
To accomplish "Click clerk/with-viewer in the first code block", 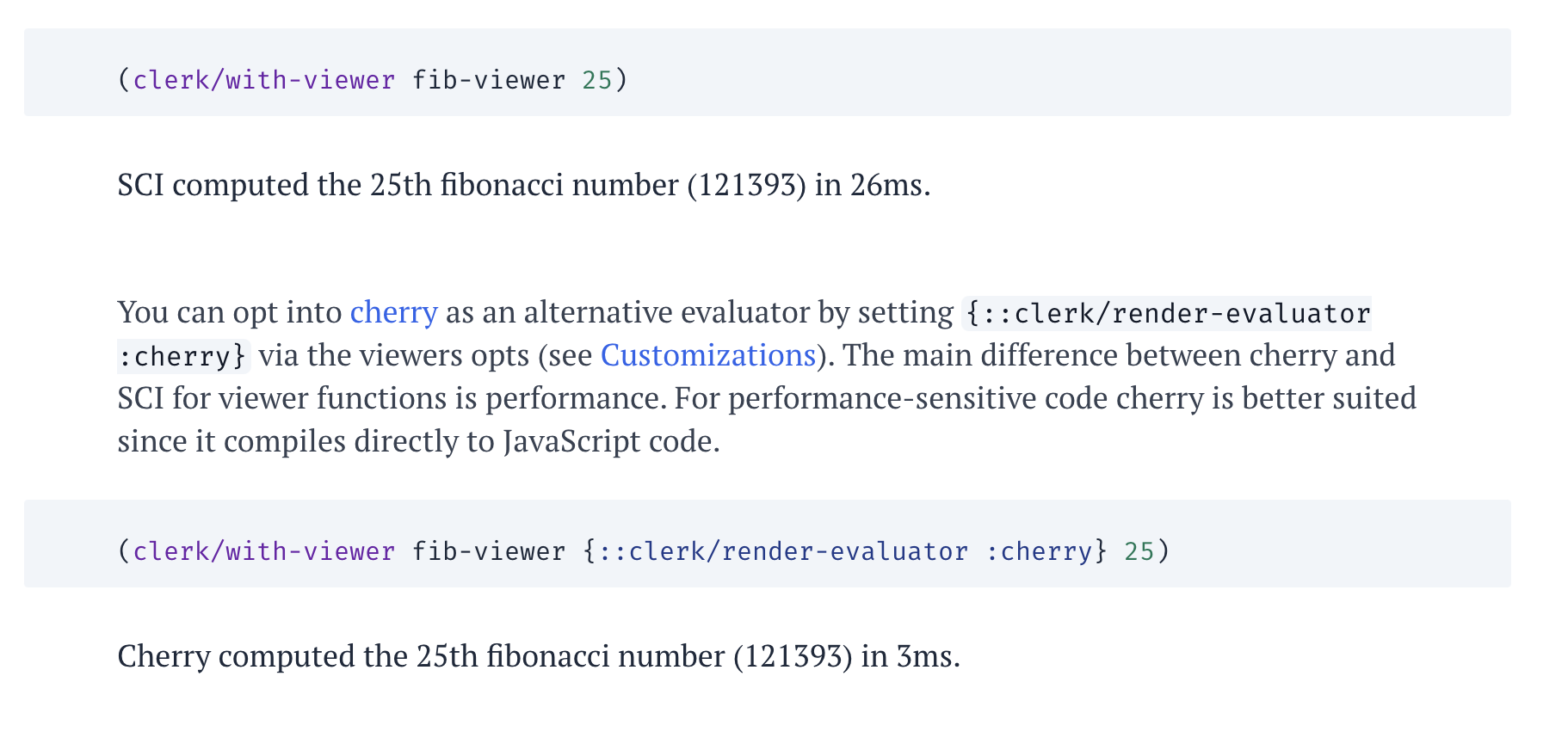I will click(264, 80).
